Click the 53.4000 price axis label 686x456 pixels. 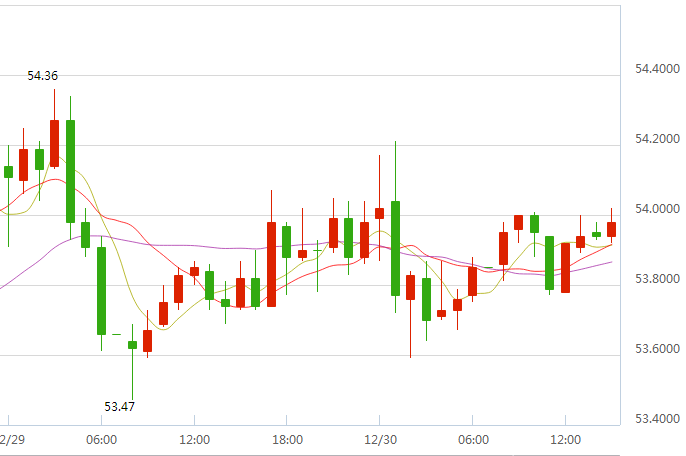click(657, 419)
